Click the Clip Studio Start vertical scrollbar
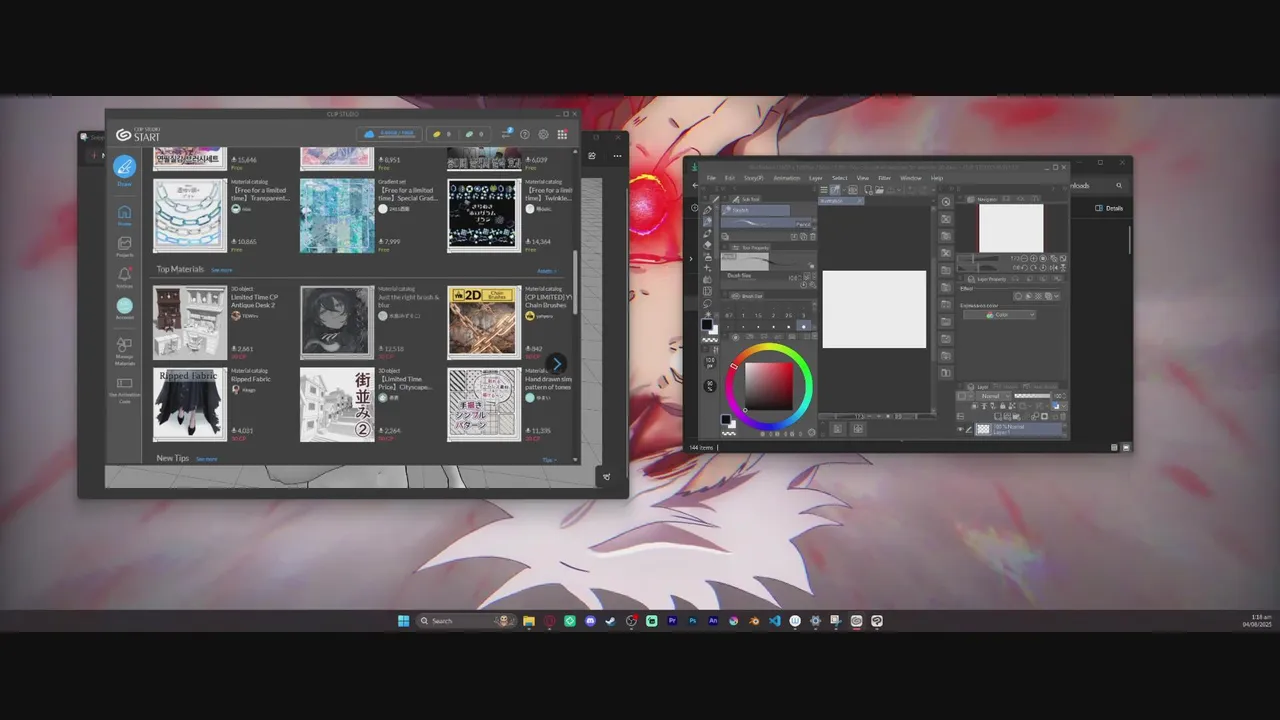1280x720 pixels. coord(575,280)
